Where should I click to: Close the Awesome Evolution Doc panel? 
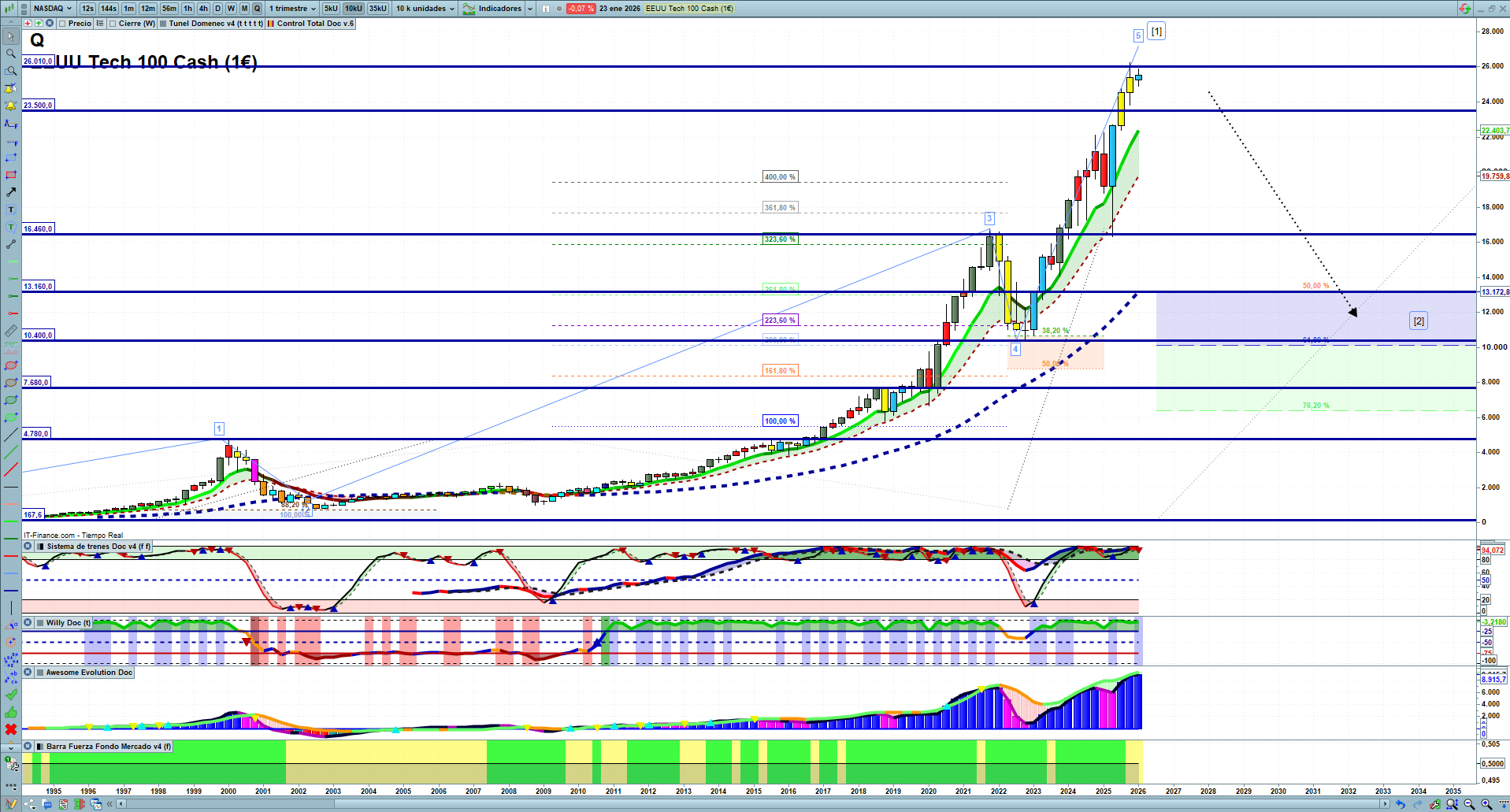(28, 673)
